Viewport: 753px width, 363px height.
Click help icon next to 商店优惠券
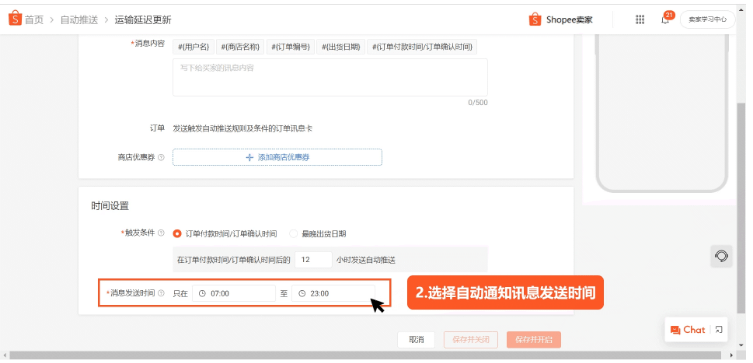[161, 157]
